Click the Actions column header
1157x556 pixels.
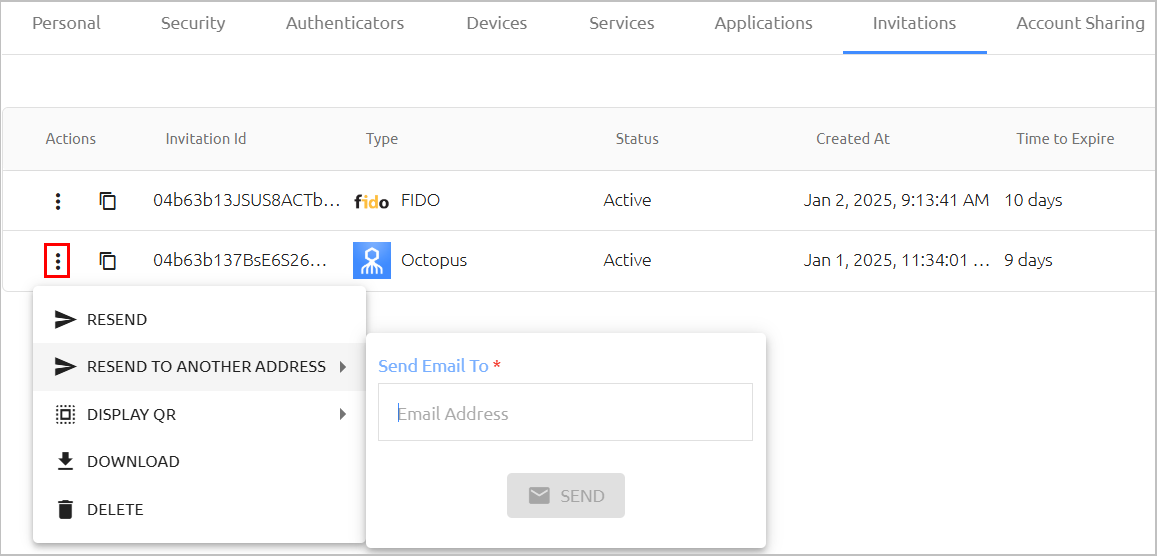click(x=71, y=139)
